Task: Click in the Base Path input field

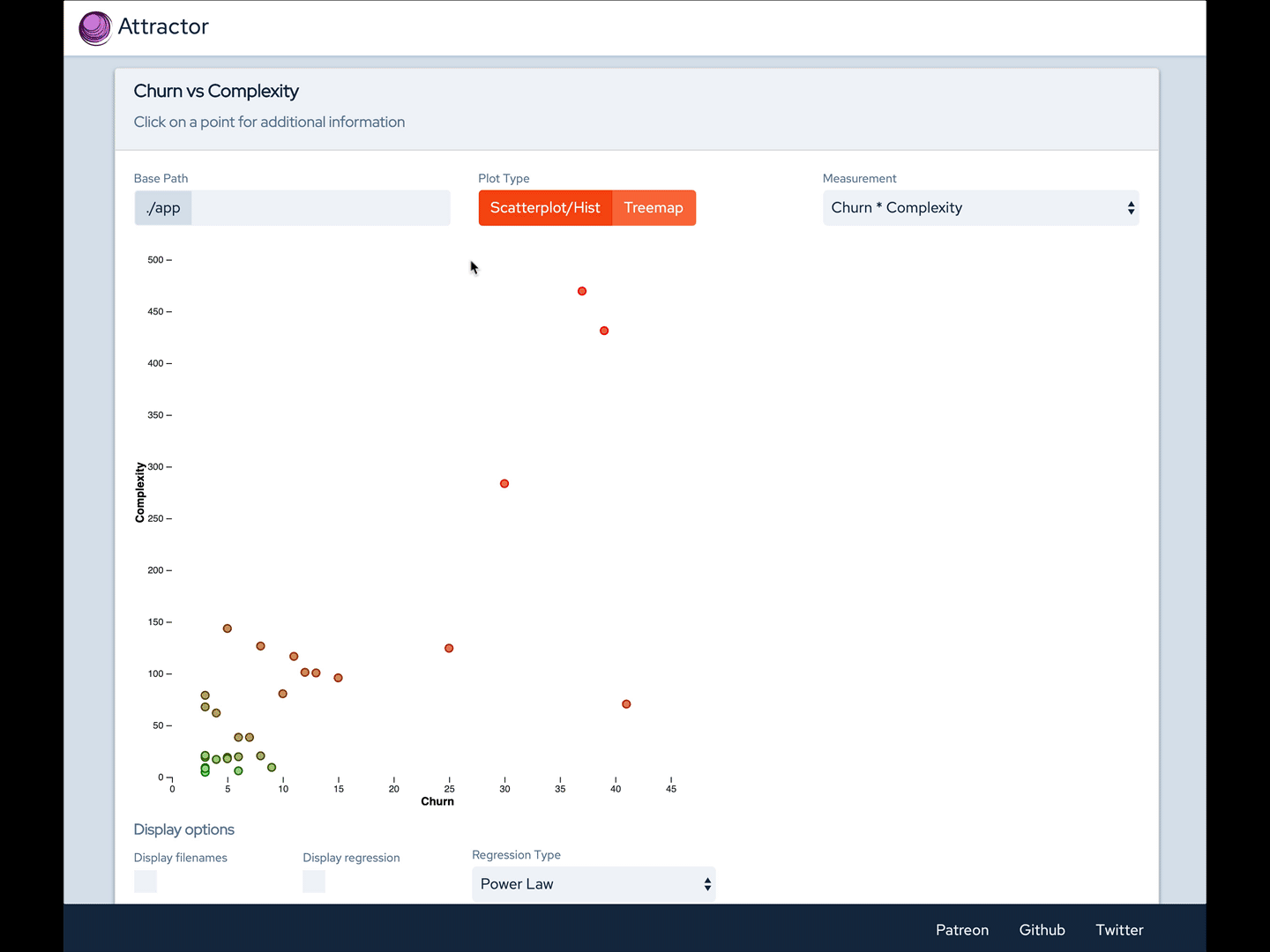Action: [319, 208]
